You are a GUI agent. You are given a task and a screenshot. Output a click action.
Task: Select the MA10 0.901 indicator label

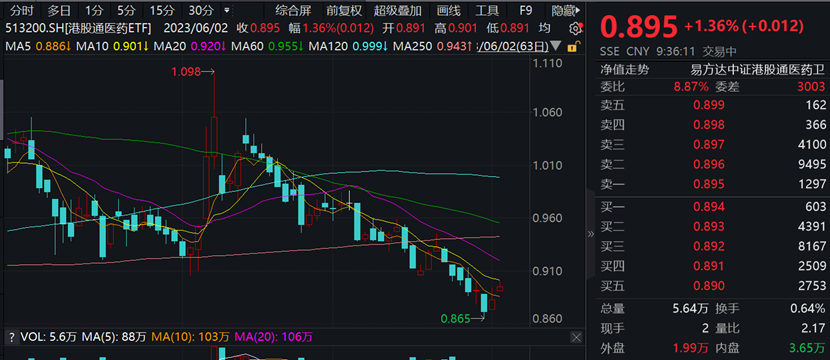coord(112,47)
